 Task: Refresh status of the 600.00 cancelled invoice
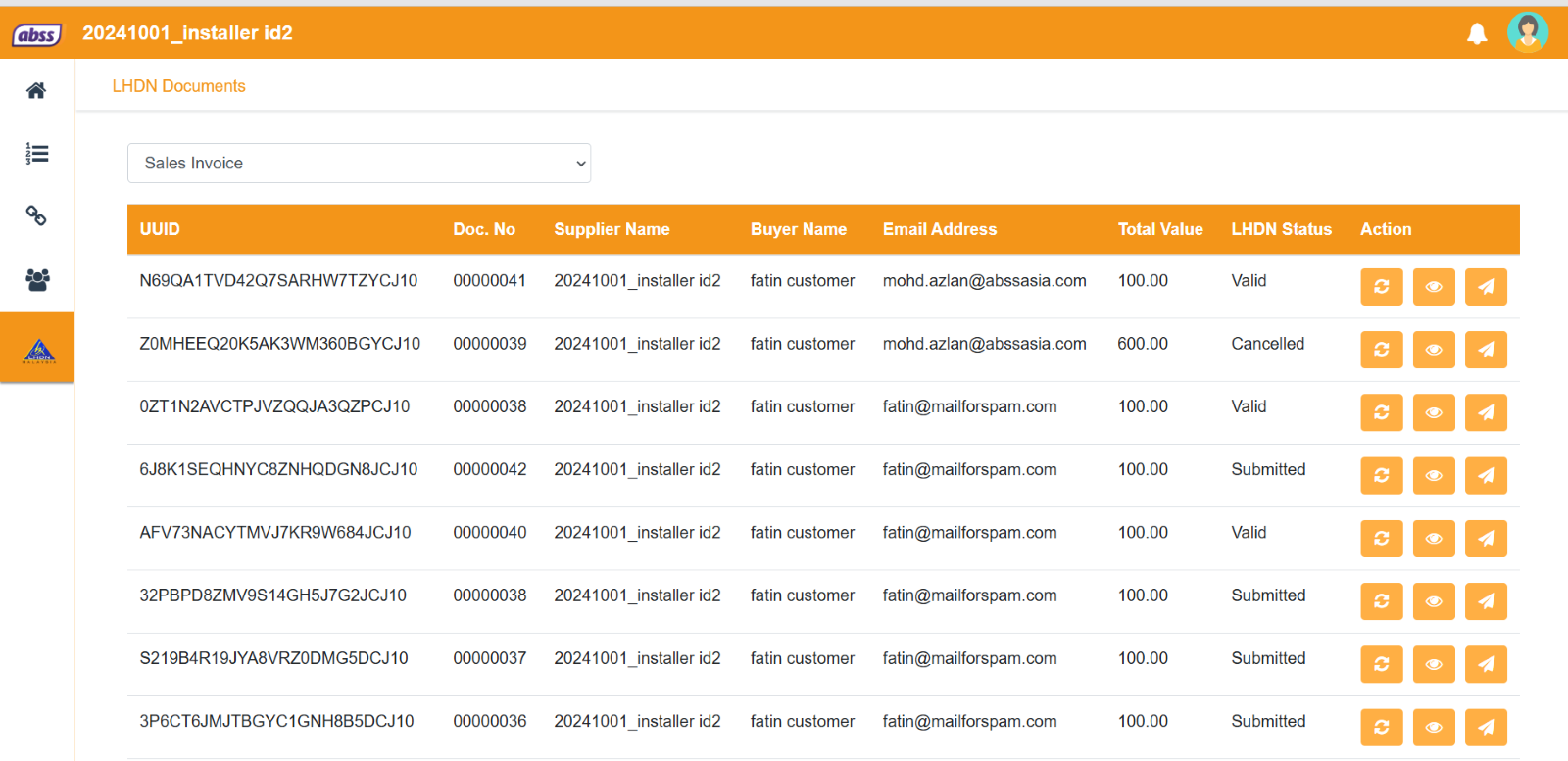(1381, 350)
